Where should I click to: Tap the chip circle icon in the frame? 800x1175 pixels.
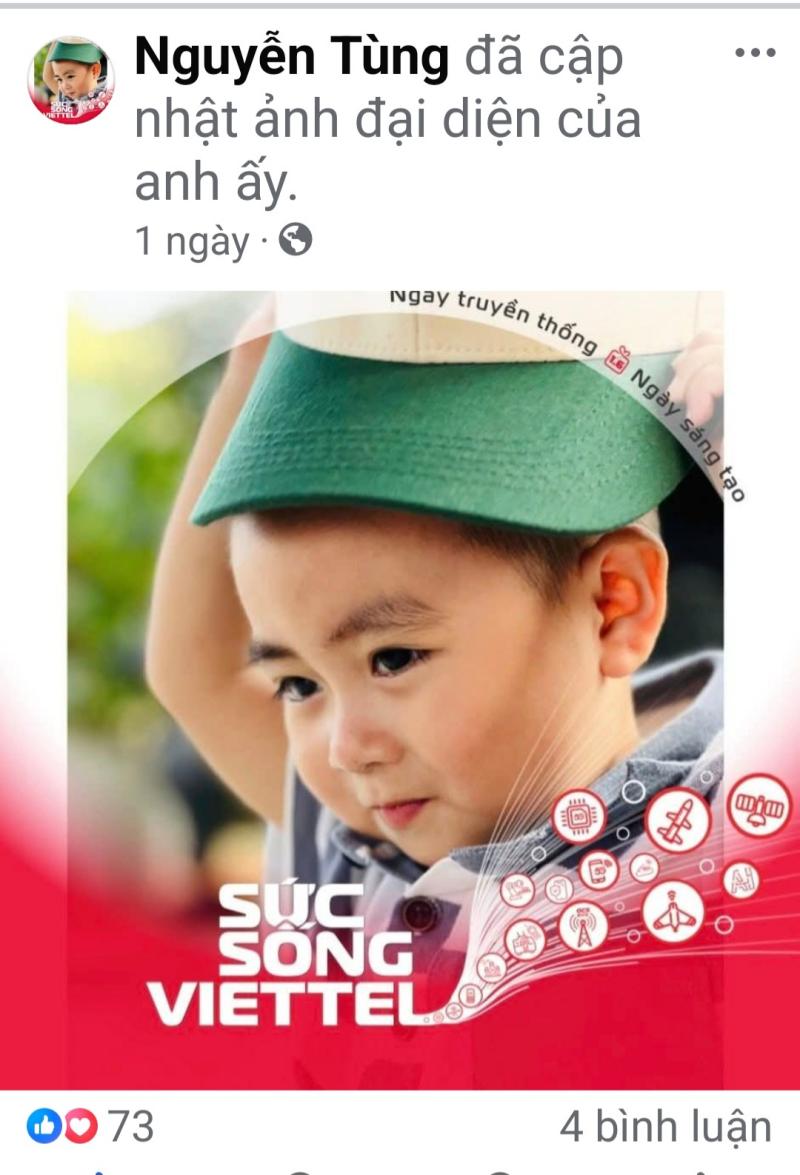click(x=579, y=817)
